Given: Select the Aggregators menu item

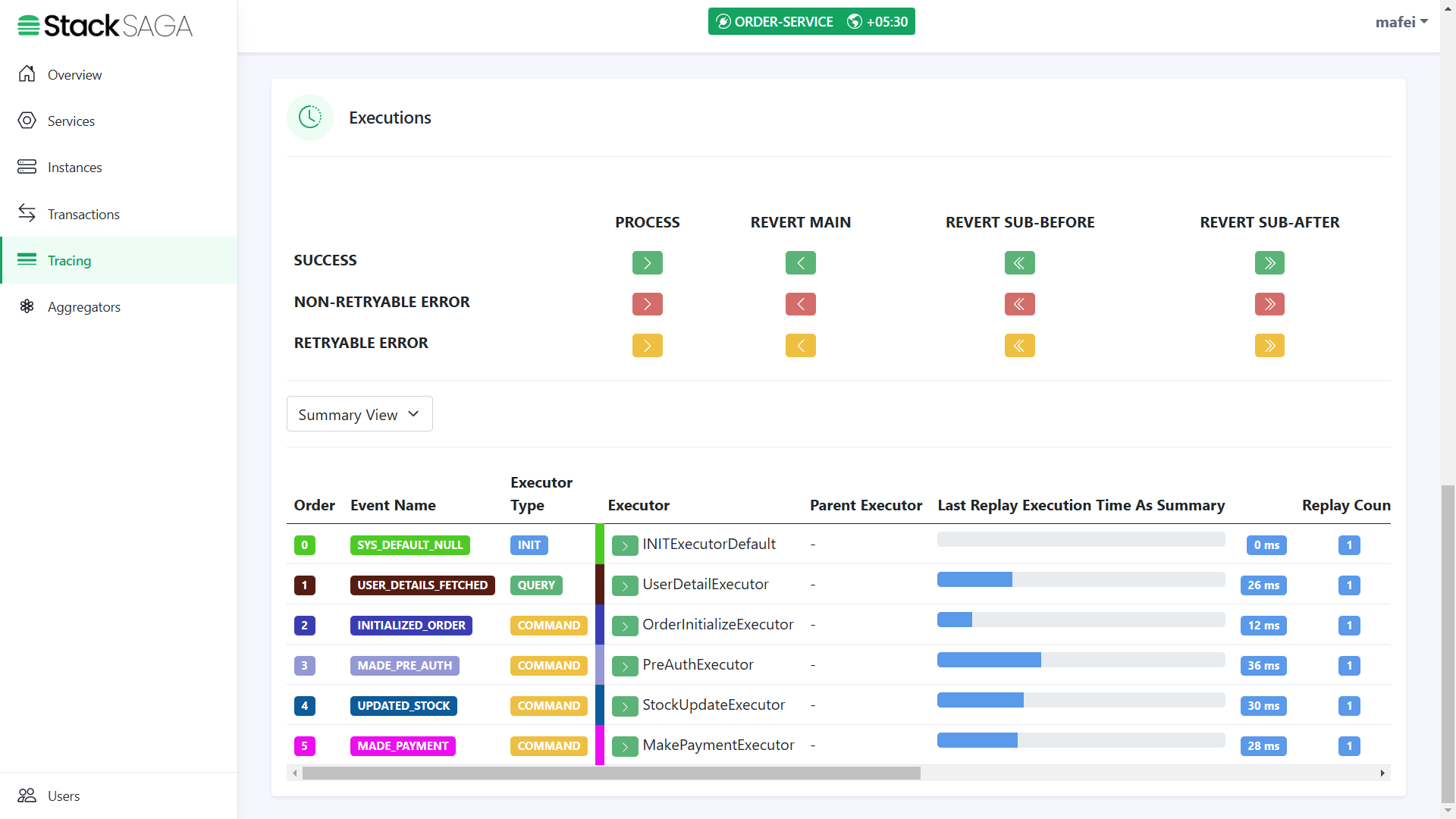Looking at the screenshot, I should [84, 307].
